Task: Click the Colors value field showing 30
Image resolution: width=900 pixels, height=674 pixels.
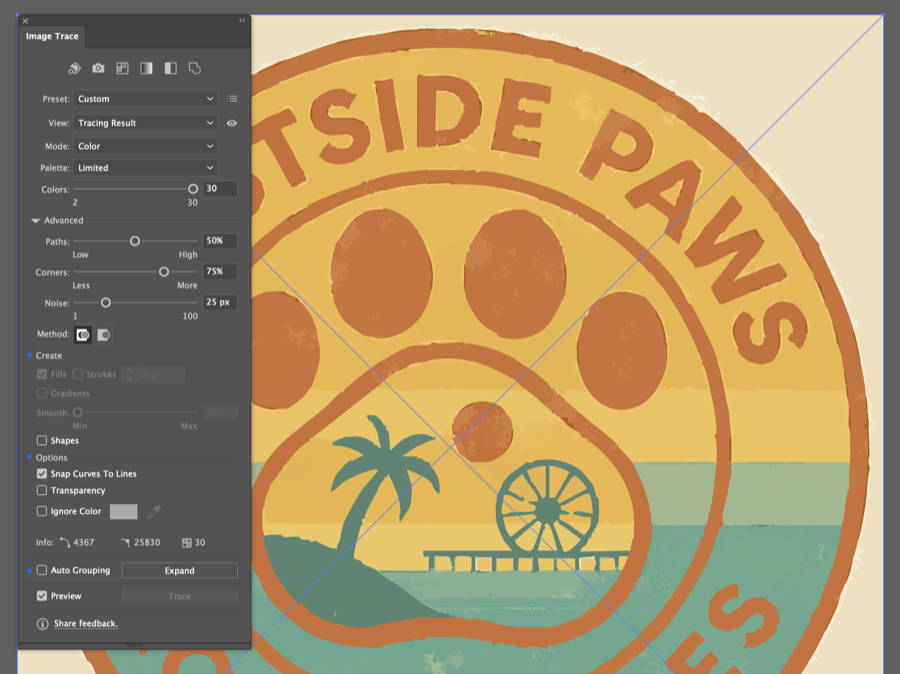Action: tap(220, 189)
